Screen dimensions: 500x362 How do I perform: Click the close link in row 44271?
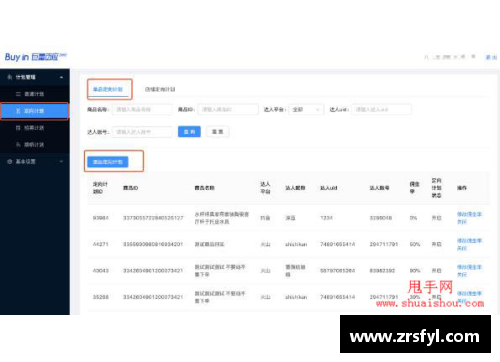[462, 248]
